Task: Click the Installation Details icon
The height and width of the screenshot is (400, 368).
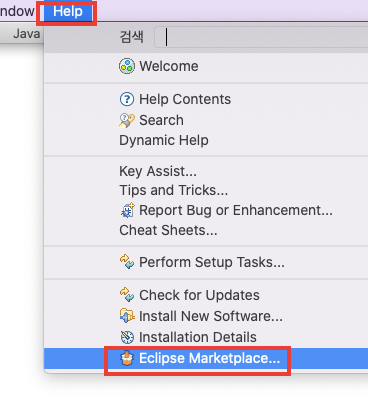Action: (127, 337)
